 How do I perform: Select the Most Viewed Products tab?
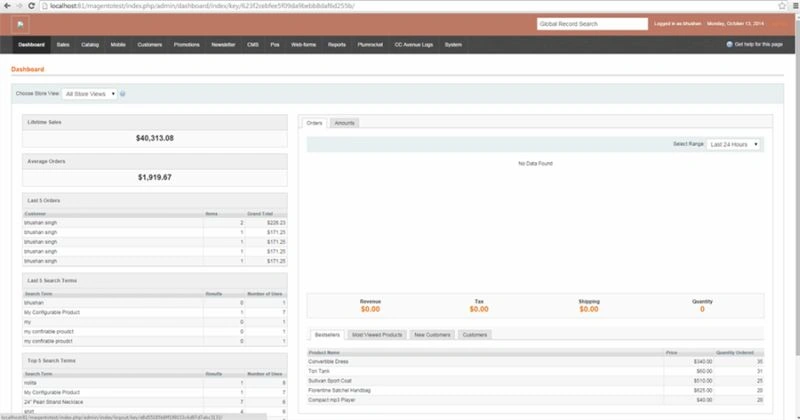pos(377,335)
